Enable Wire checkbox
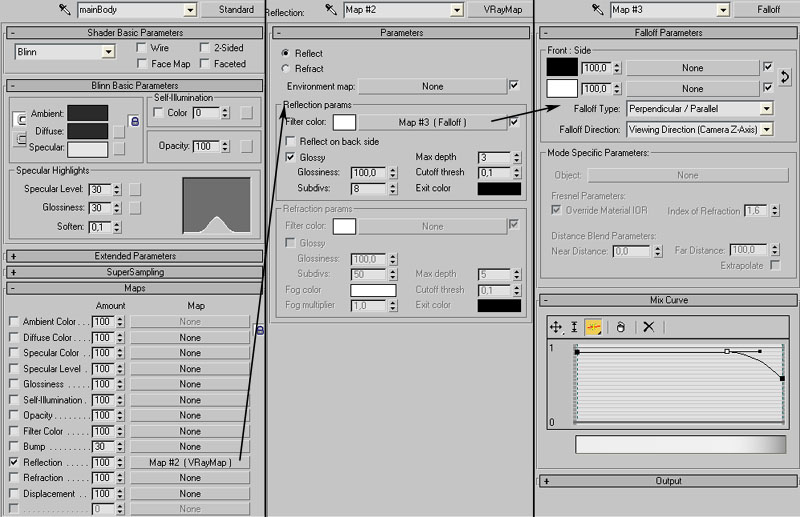The width and height of the screenshot is (800, 517). pos(141,48)
